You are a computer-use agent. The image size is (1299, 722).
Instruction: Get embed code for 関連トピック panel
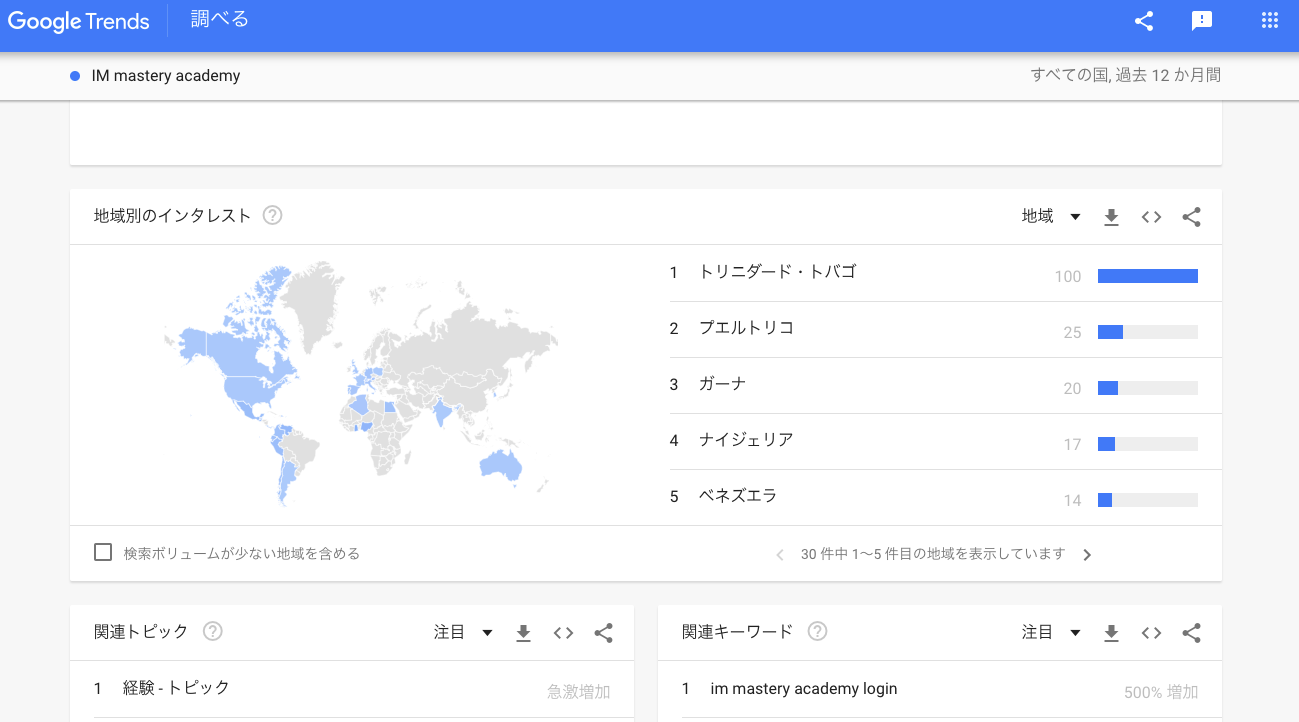[x=563, y=633]
